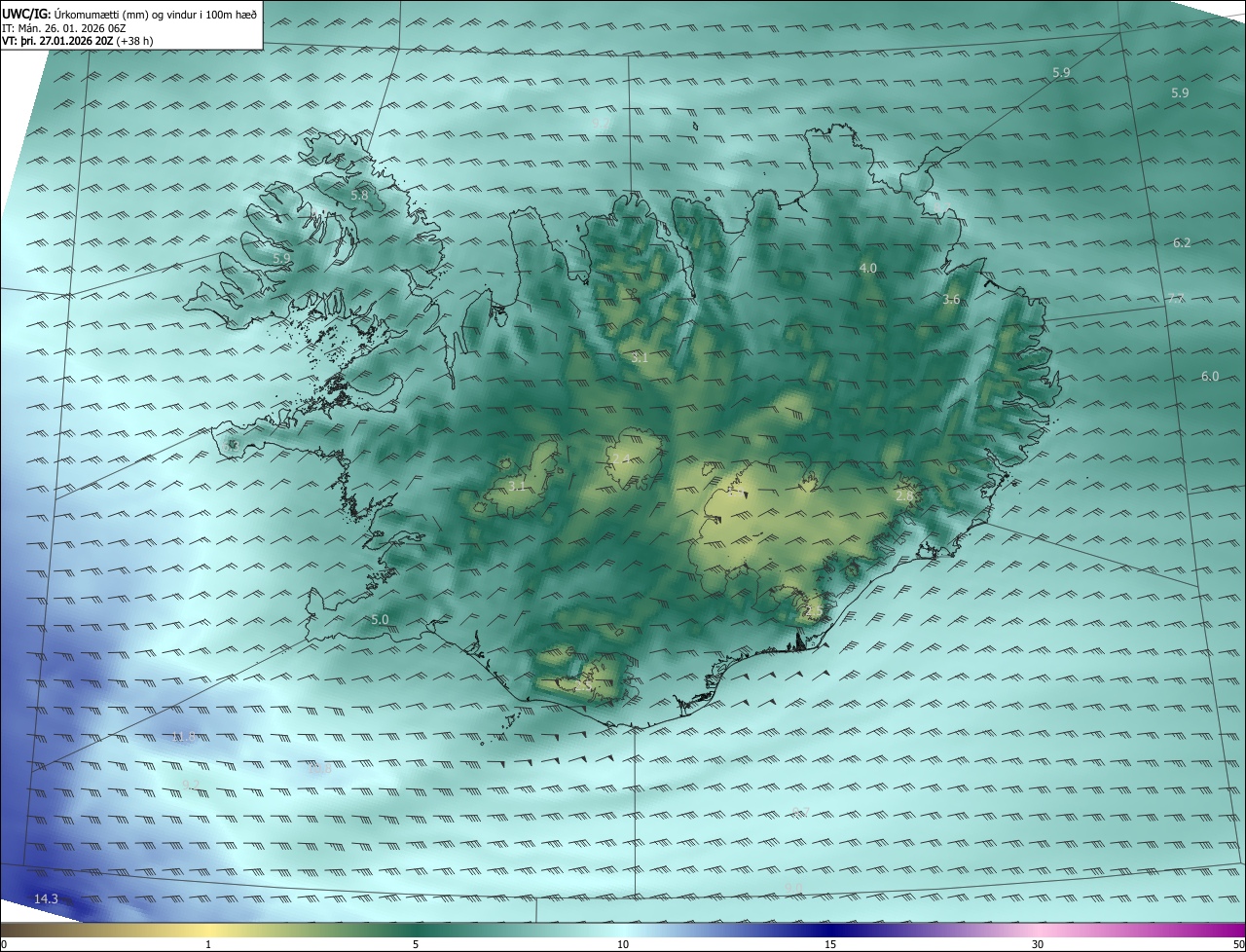This screenshot has width=1246, height=952.
Task: Click the 14.3 precipitation value
Action: tap(46, 898)
